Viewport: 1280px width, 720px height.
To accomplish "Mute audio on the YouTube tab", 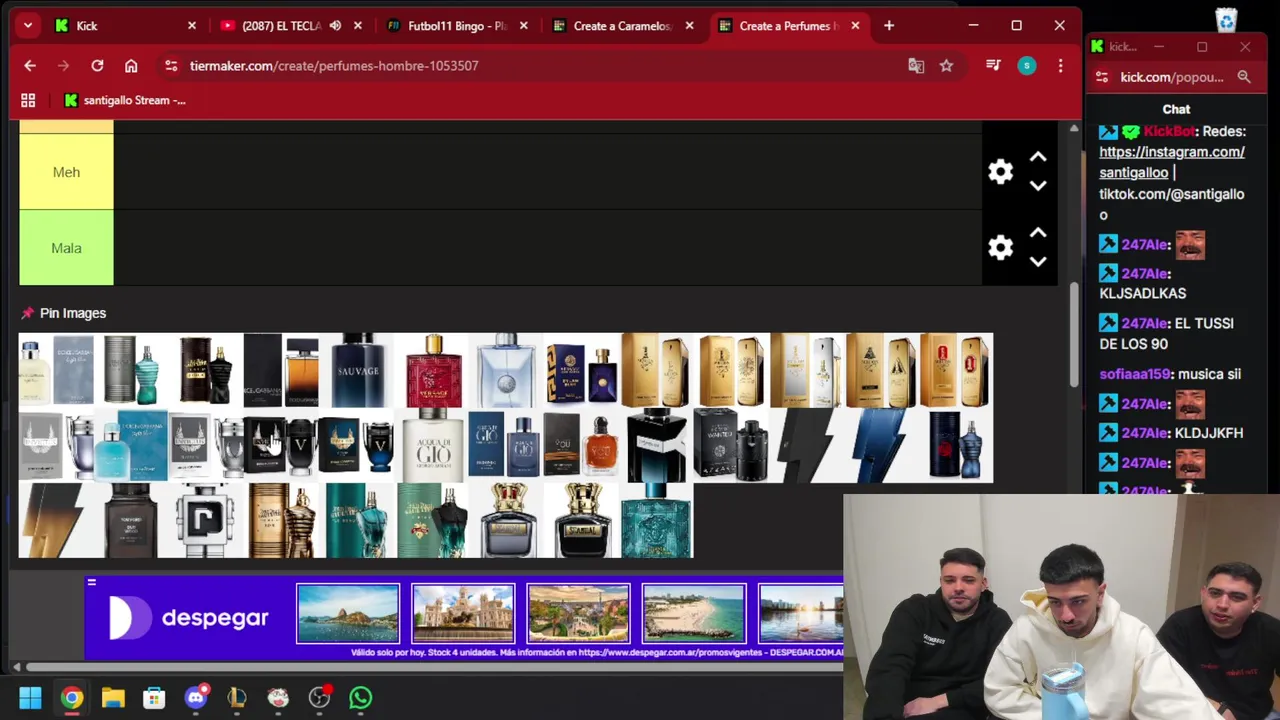I will pos(335,26).
